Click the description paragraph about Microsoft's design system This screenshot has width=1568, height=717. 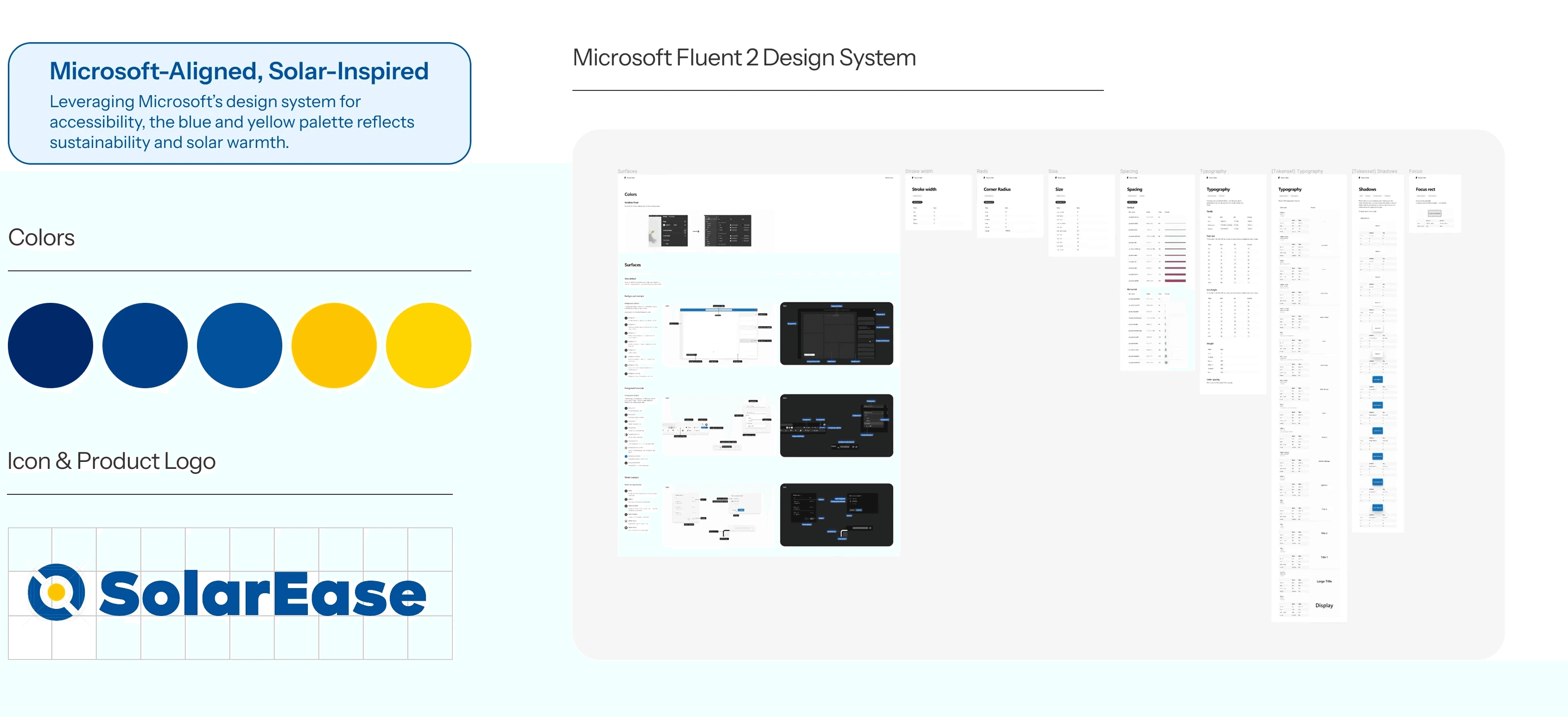(x=232, y=122)
